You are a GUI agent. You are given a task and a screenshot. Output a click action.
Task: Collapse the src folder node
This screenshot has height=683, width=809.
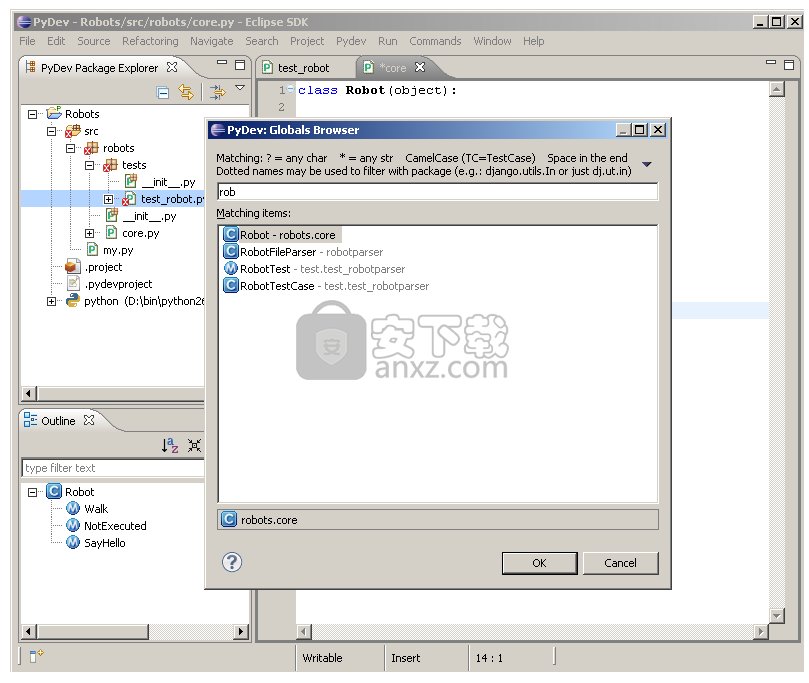(x=52, y=131)
